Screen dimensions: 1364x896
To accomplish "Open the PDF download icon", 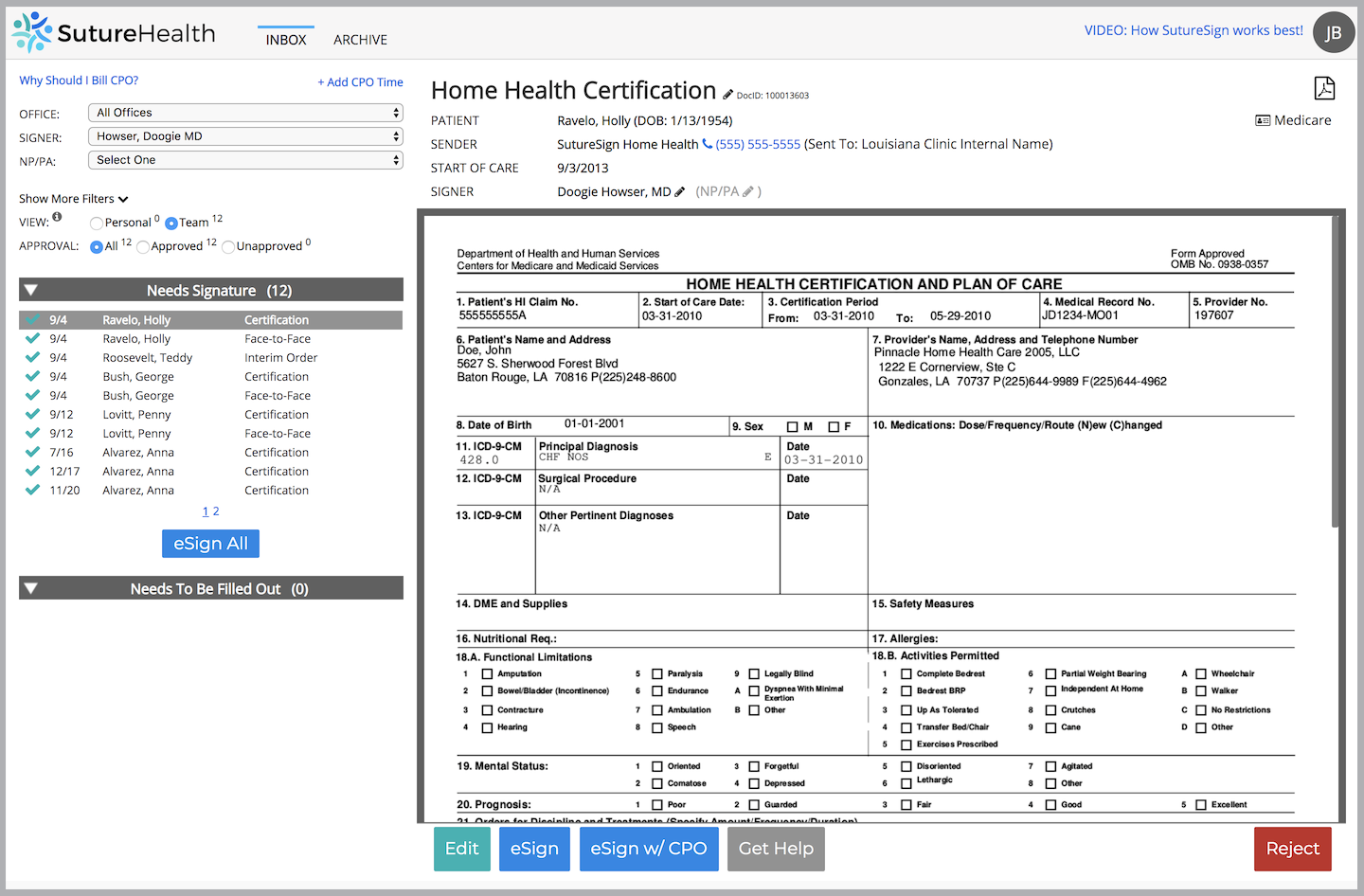I will pos(1324,87).
